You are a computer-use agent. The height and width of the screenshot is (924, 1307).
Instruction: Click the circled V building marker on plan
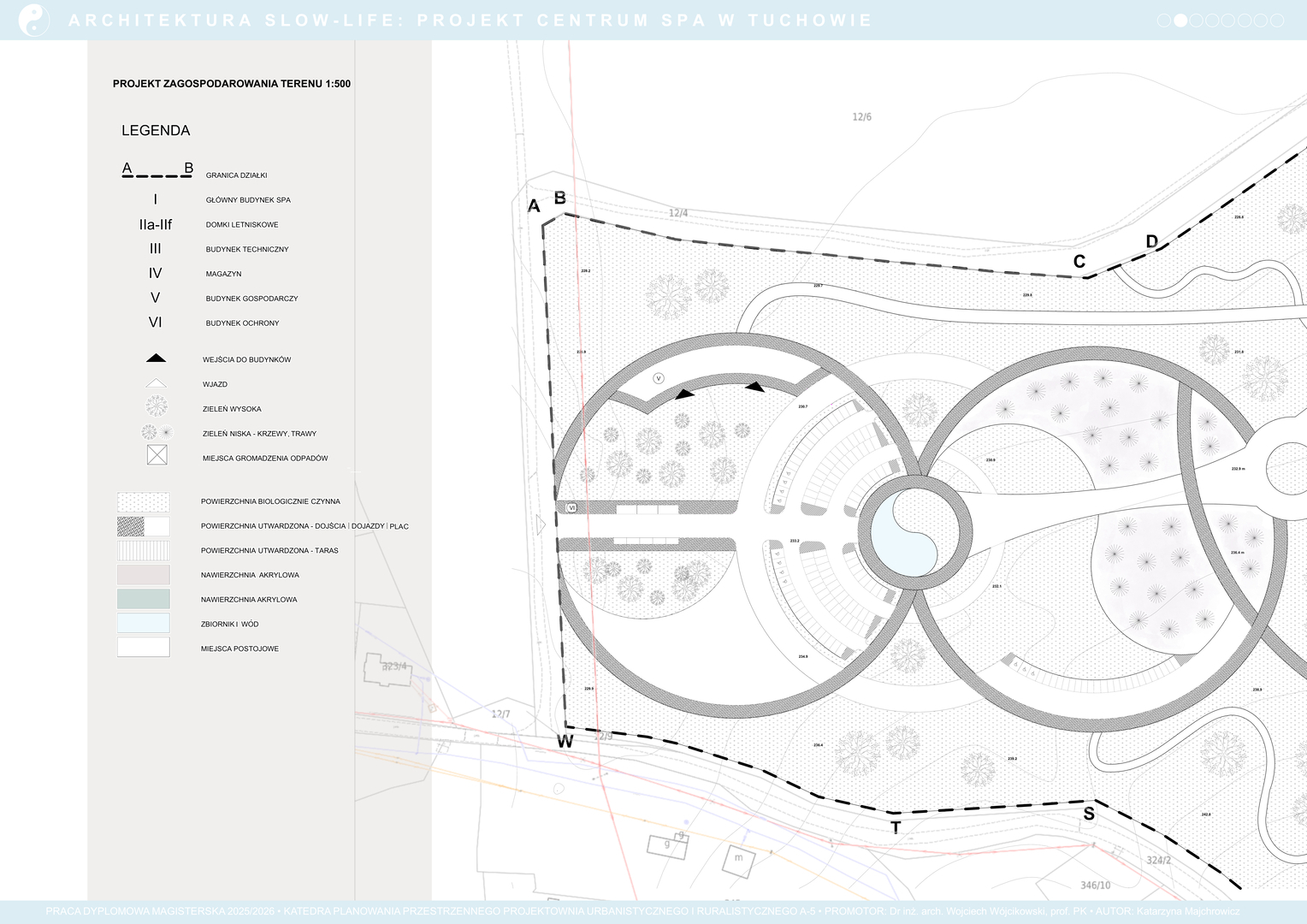(x=658, y=378)
